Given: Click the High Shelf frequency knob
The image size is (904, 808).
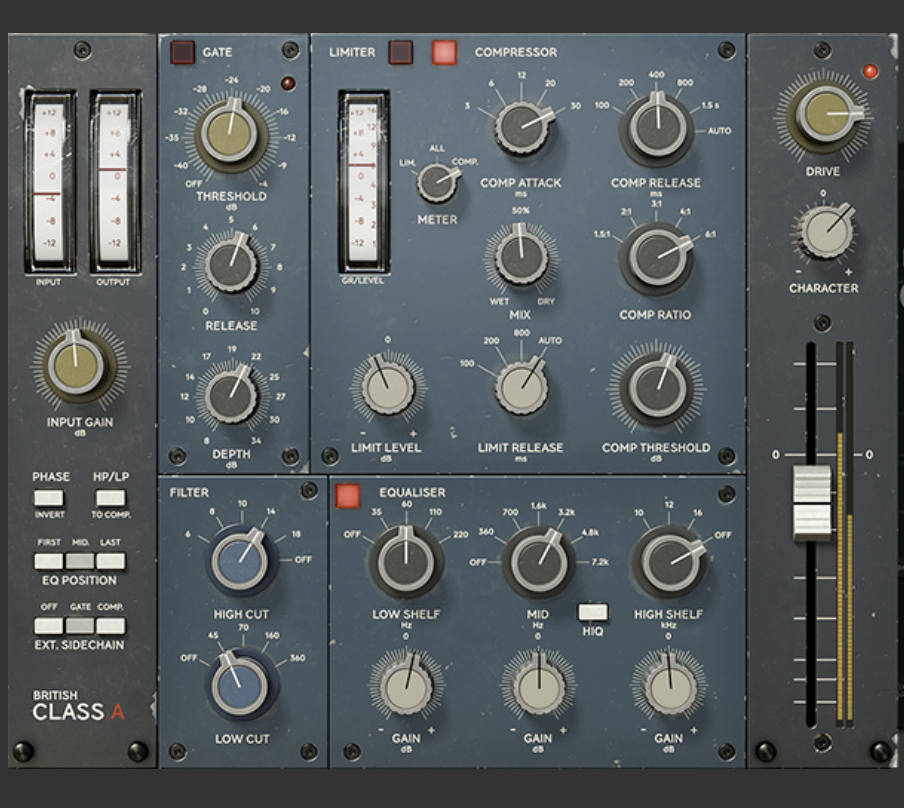Looking at the screenshot, I should [x=670, y=562].
